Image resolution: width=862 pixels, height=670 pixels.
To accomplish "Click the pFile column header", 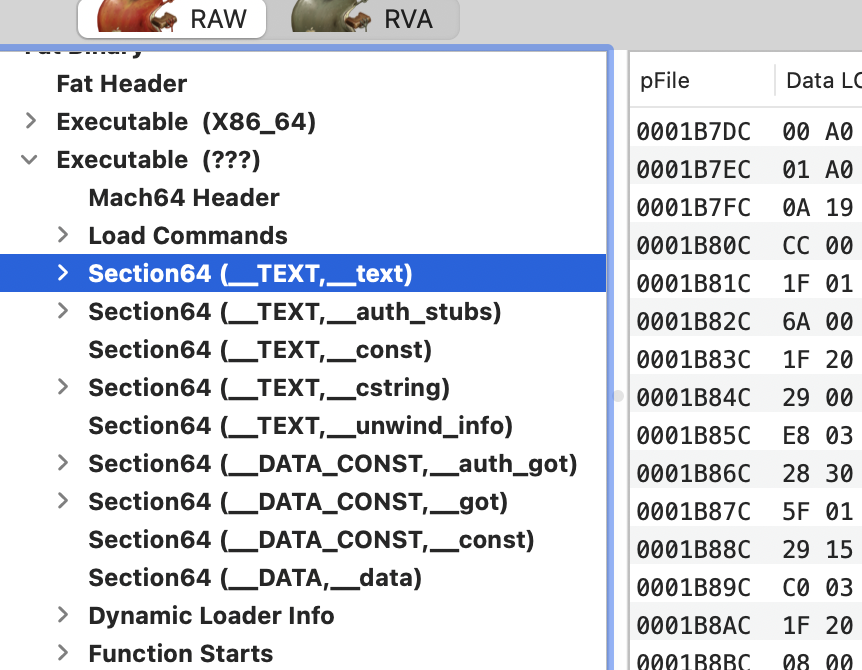I will pos(666,81).
